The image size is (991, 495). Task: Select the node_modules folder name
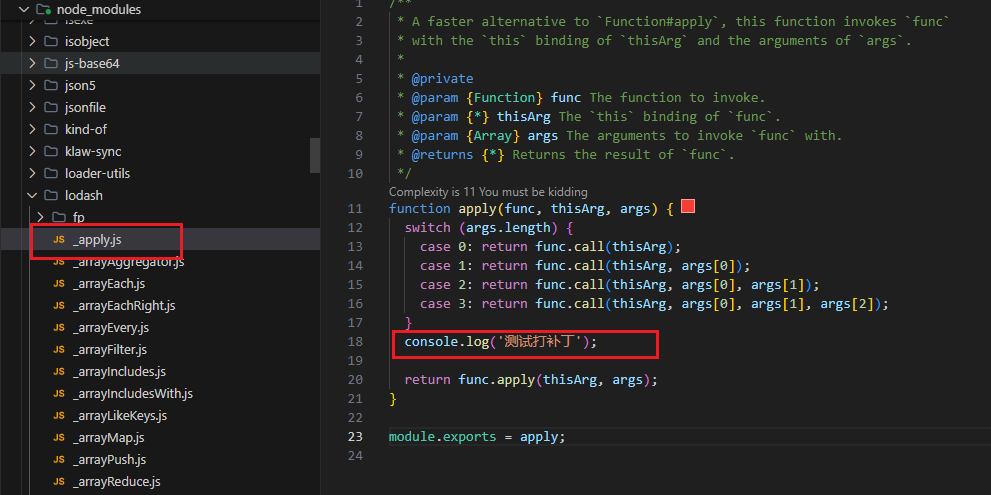pyautogui.click(x=99, y=9)
